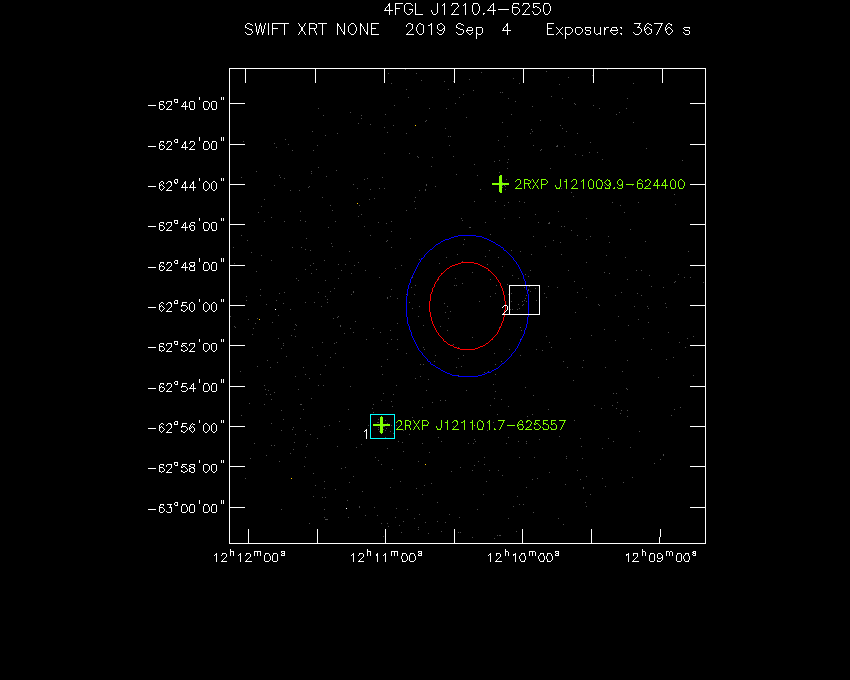The image size is (850, 680).
Task: Click the declination label -62°46'00"
Action: click(x=186, y=226)
